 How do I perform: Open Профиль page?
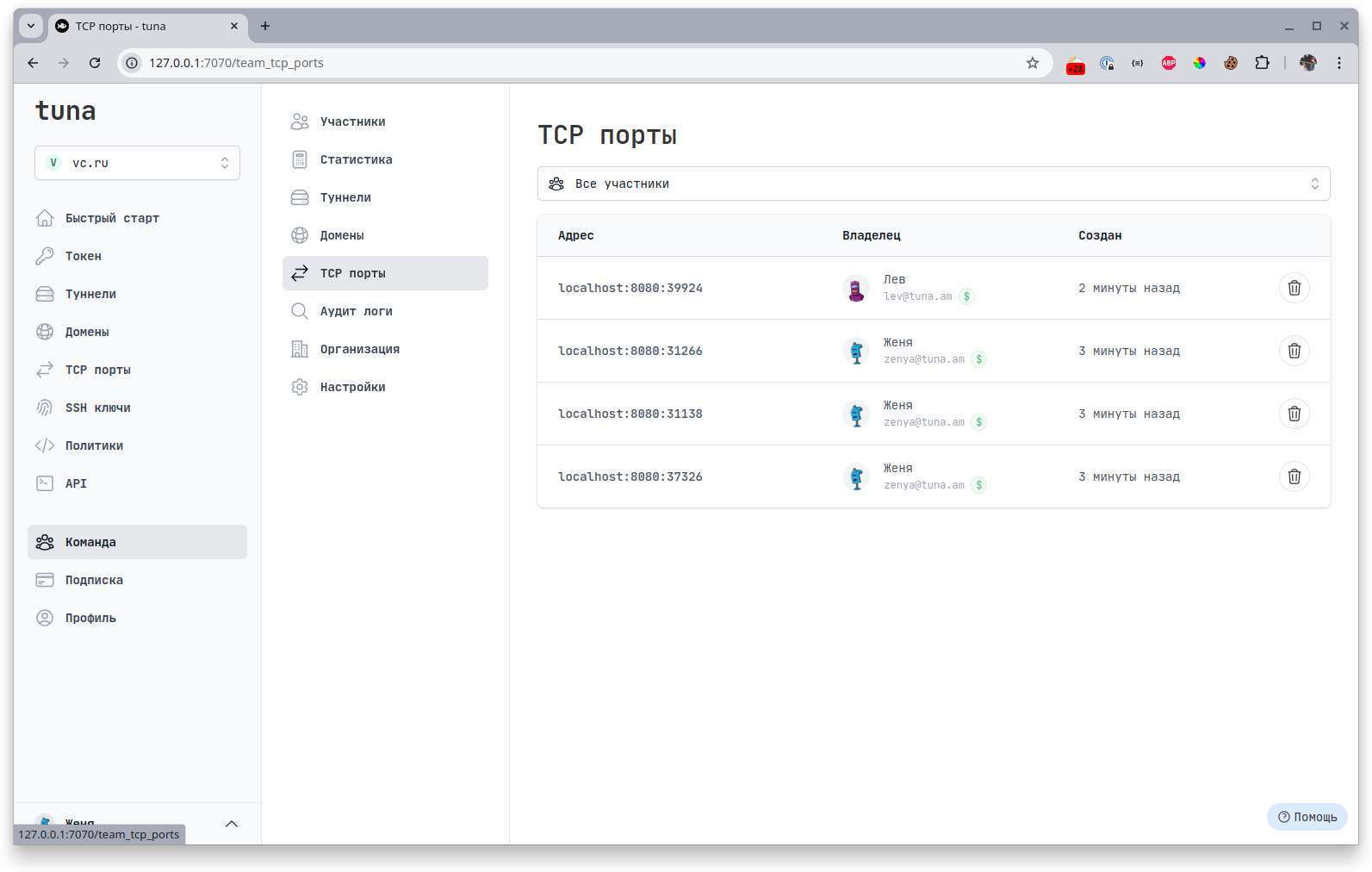[x=137, y=618]
